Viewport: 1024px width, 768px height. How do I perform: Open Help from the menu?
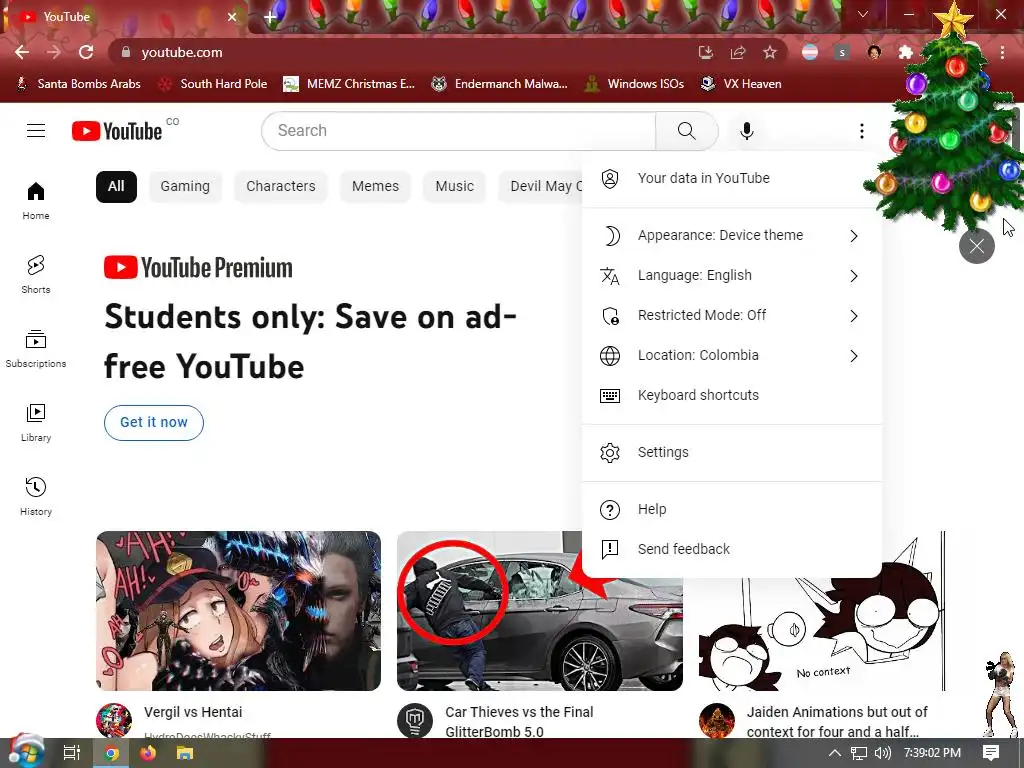[x=731, y=509]
